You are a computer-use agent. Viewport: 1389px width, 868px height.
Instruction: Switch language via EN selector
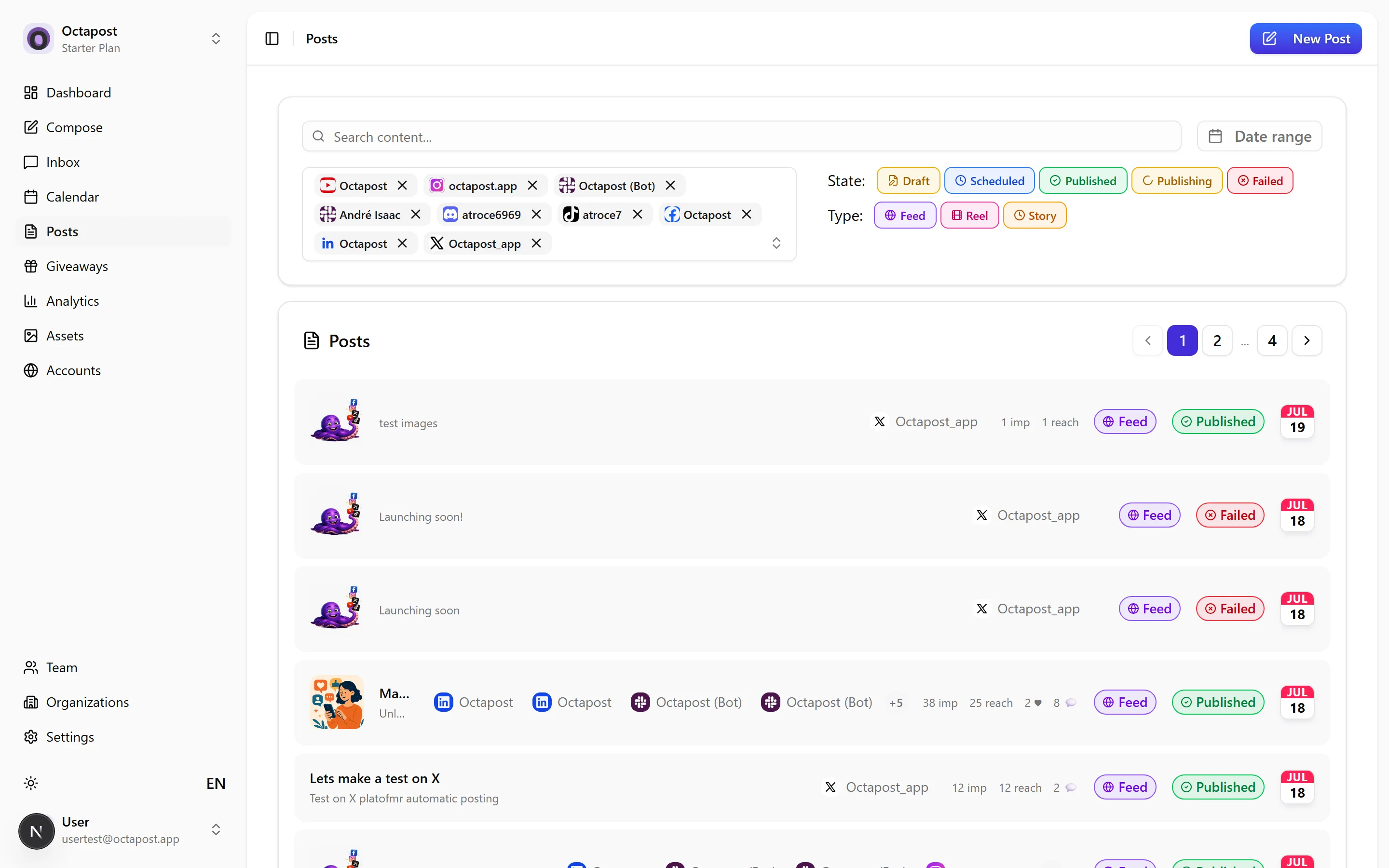216,783
